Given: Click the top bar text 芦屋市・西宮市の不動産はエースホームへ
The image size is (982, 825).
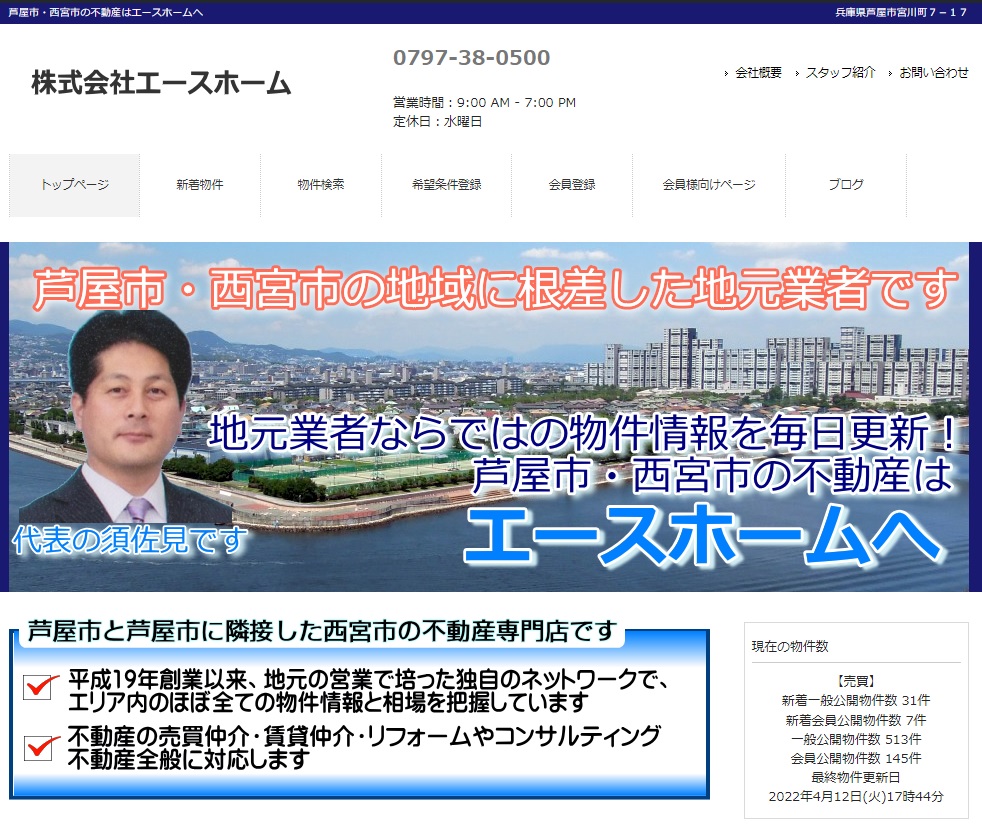Looking at the screenshot, I should coord(105,13).
